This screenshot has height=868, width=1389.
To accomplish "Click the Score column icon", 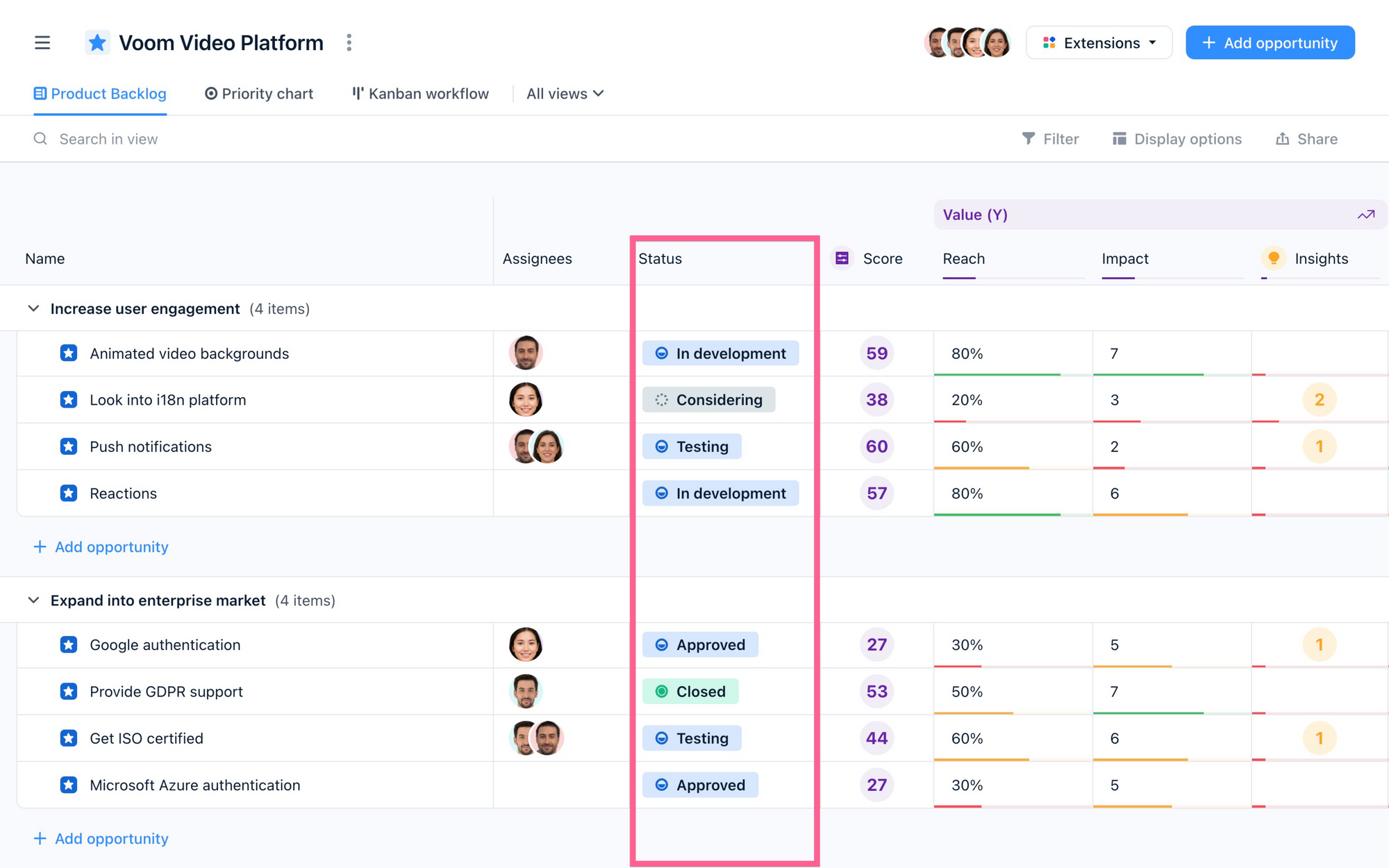I will click(842, 258).
